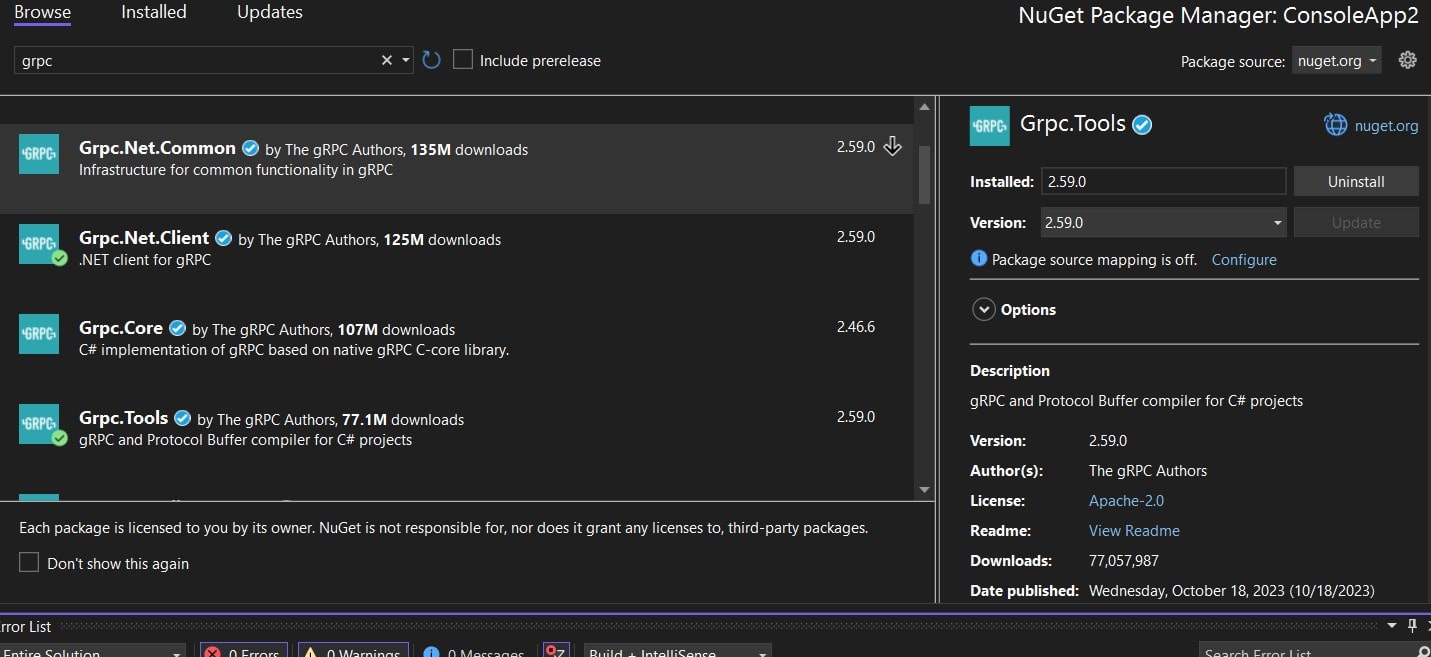Click the date Wednesday, October 18, 2023
This screenshot has width=1431, height=657.
(x=1232, y=590)
